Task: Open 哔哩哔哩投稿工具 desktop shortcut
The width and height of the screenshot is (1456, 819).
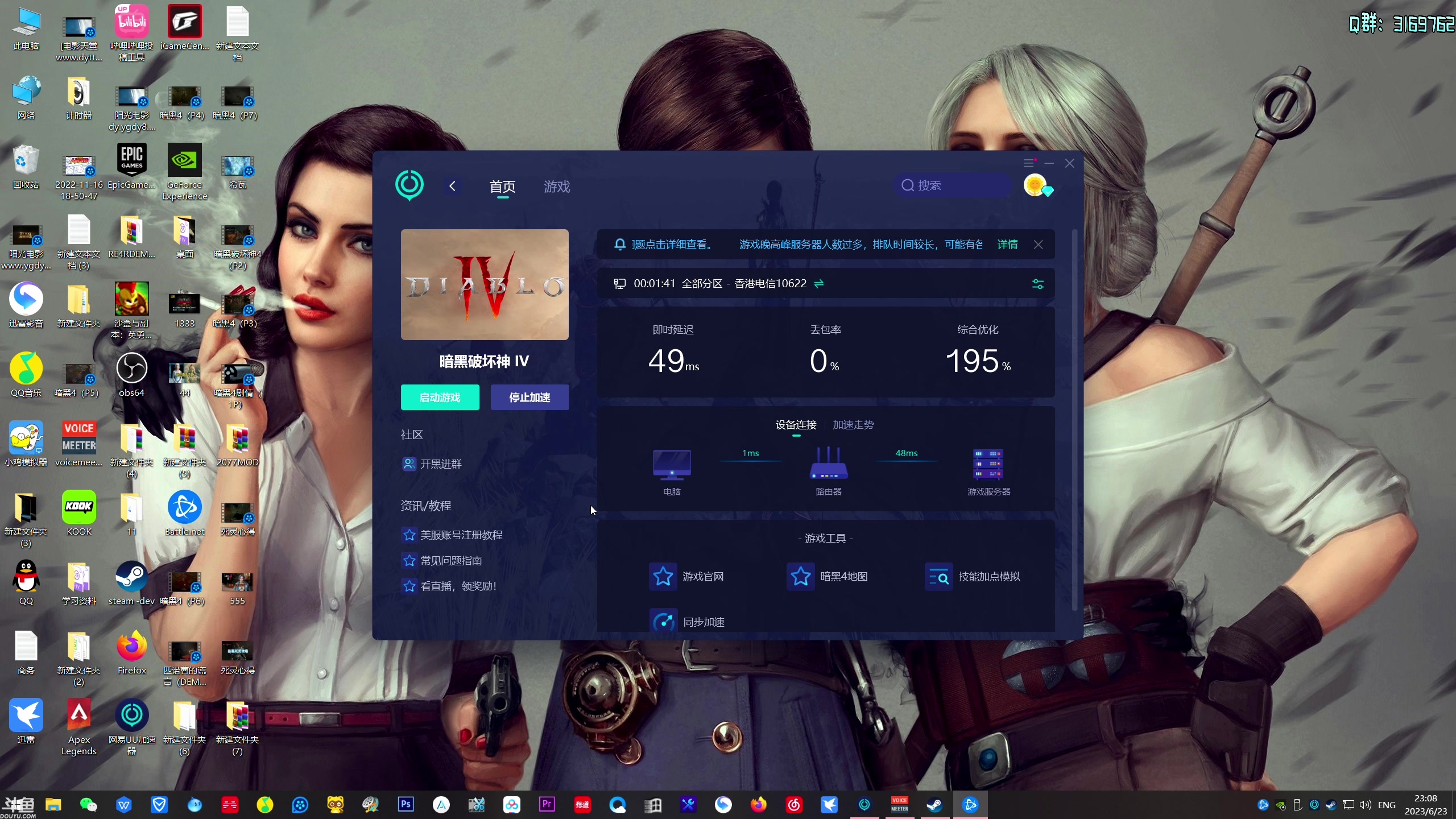Action: [x=131, y=34]
